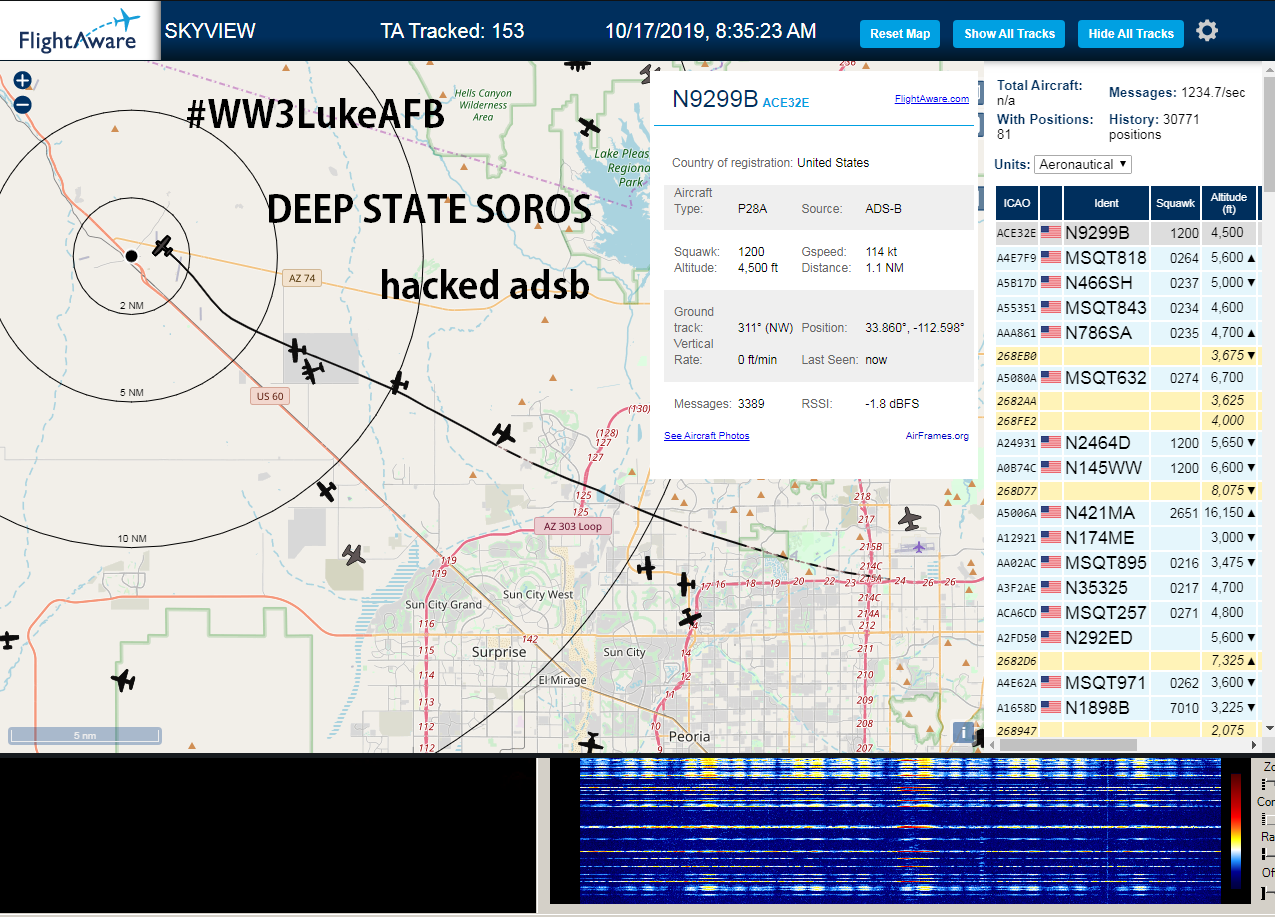Select the unidentified 268D77 row

coord(1127,491)
